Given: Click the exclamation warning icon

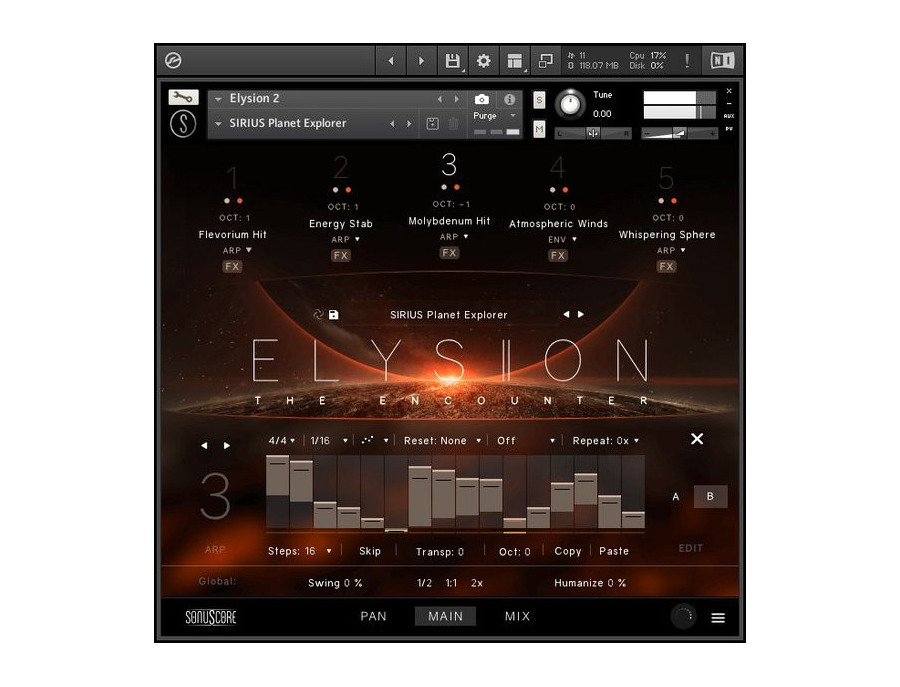Looking at the screenshot, I should pyautogui.click(x=687, y=60).
